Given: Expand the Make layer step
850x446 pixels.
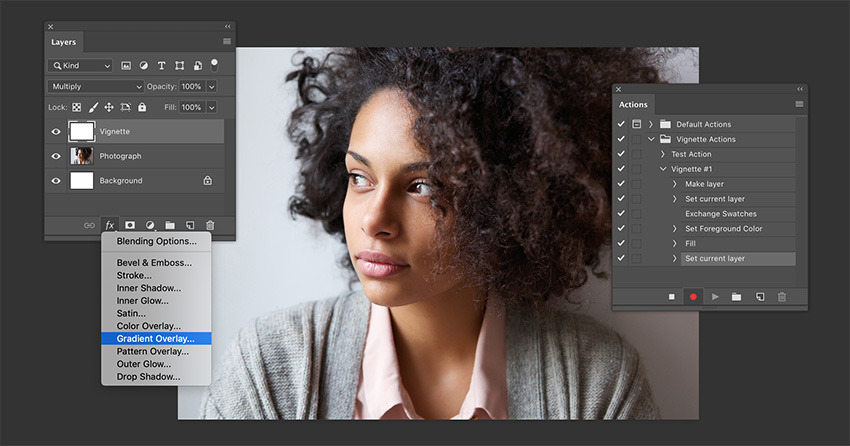Looking at the screenshot, I should pyautogui.click(x=674, y=184).
